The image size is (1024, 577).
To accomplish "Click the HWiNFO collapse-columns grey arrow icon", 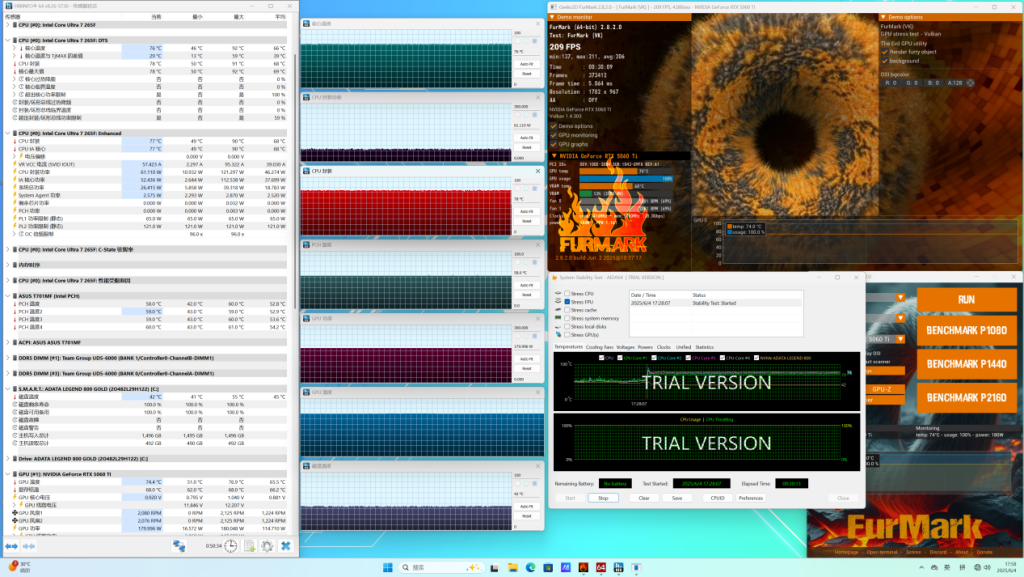I will pos(29,546).
